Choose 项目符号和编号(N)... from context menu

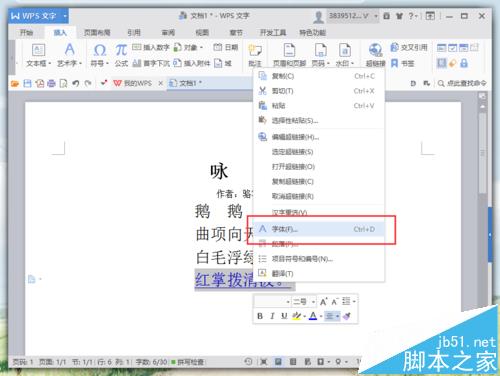(319, 259)
